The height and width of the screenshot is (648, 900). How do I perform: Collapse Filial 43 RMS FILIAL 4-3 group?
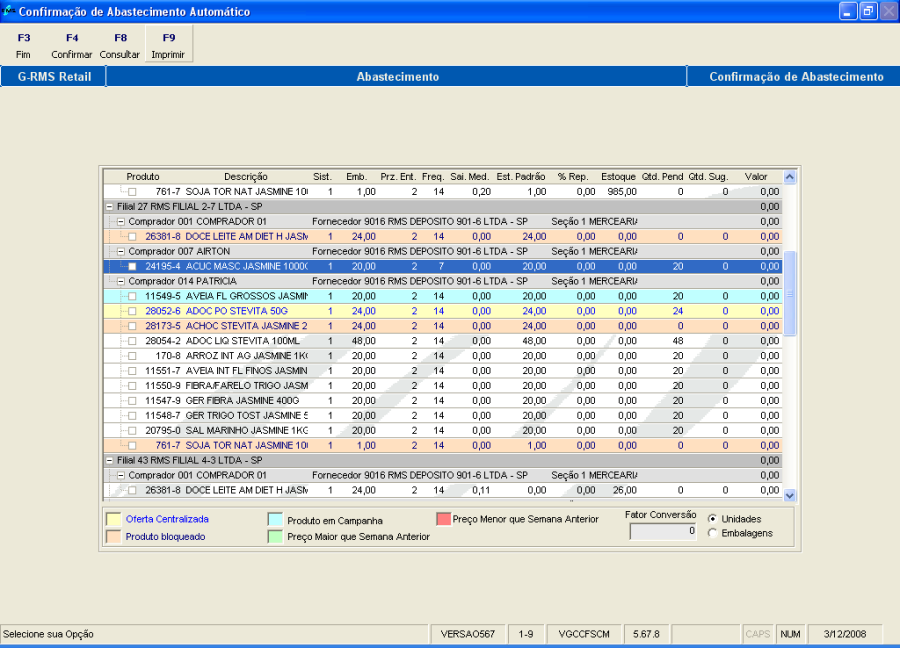[x=109, y=460]
